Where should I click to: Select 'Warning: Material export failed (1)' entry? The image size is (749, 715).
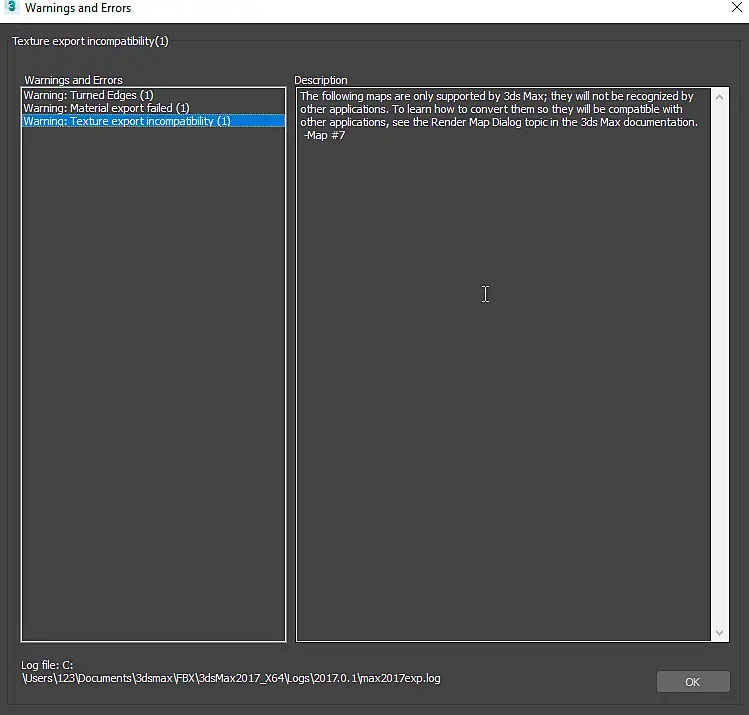[107, 108]
